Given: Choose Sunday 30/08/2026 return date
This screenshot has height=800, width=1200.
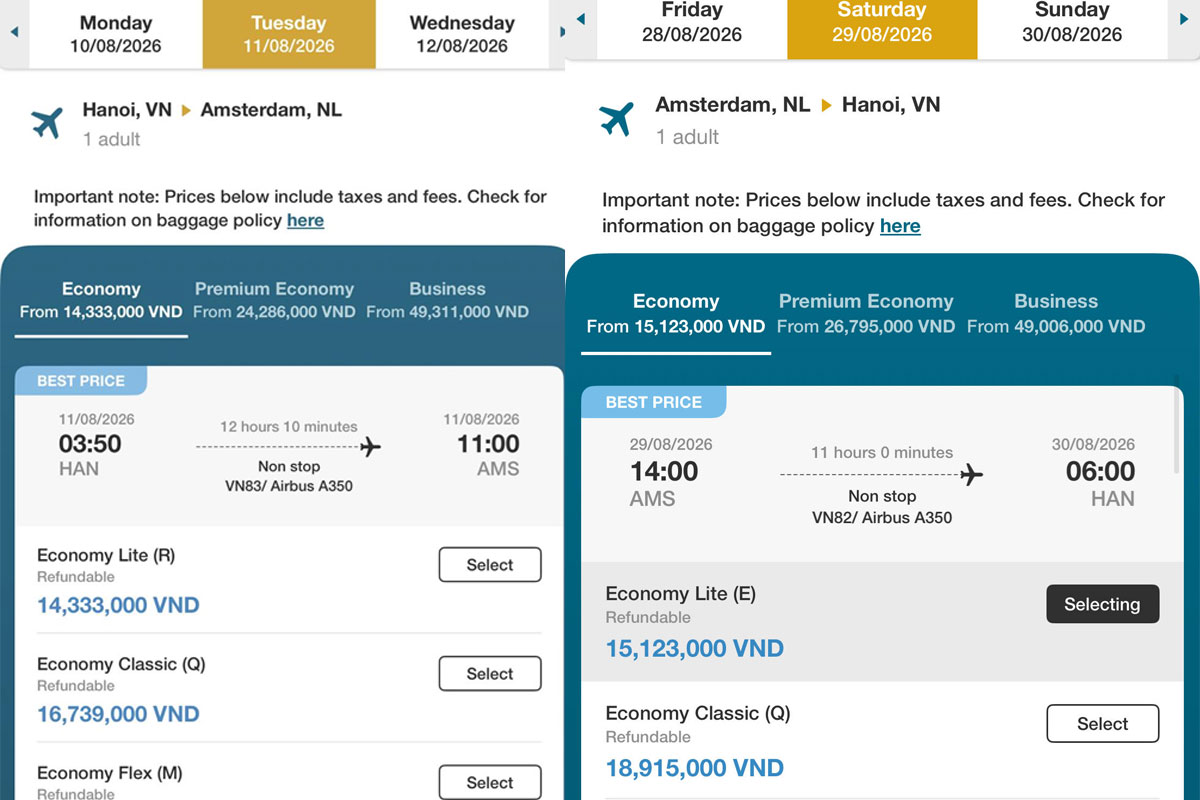Looking at the screenshot, I should pyautogui.click(x=1072, y=22).
